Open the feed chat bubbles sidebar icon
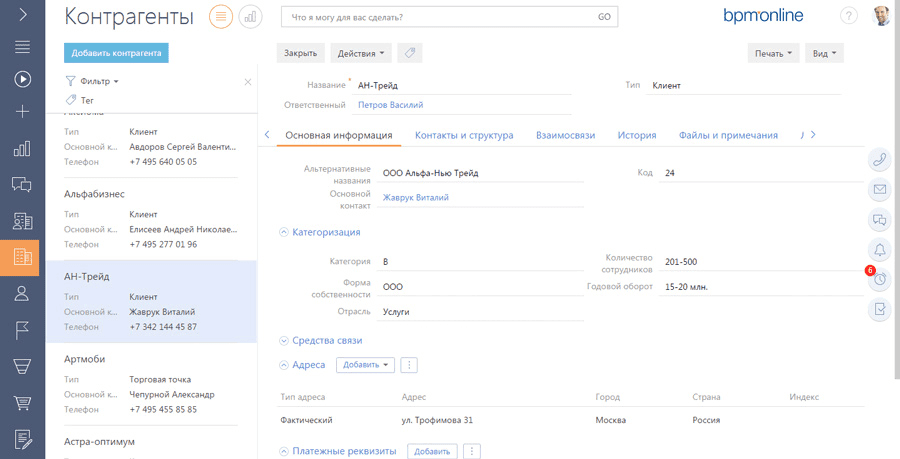This screenshot has width=900, height=459. point(22,184)
